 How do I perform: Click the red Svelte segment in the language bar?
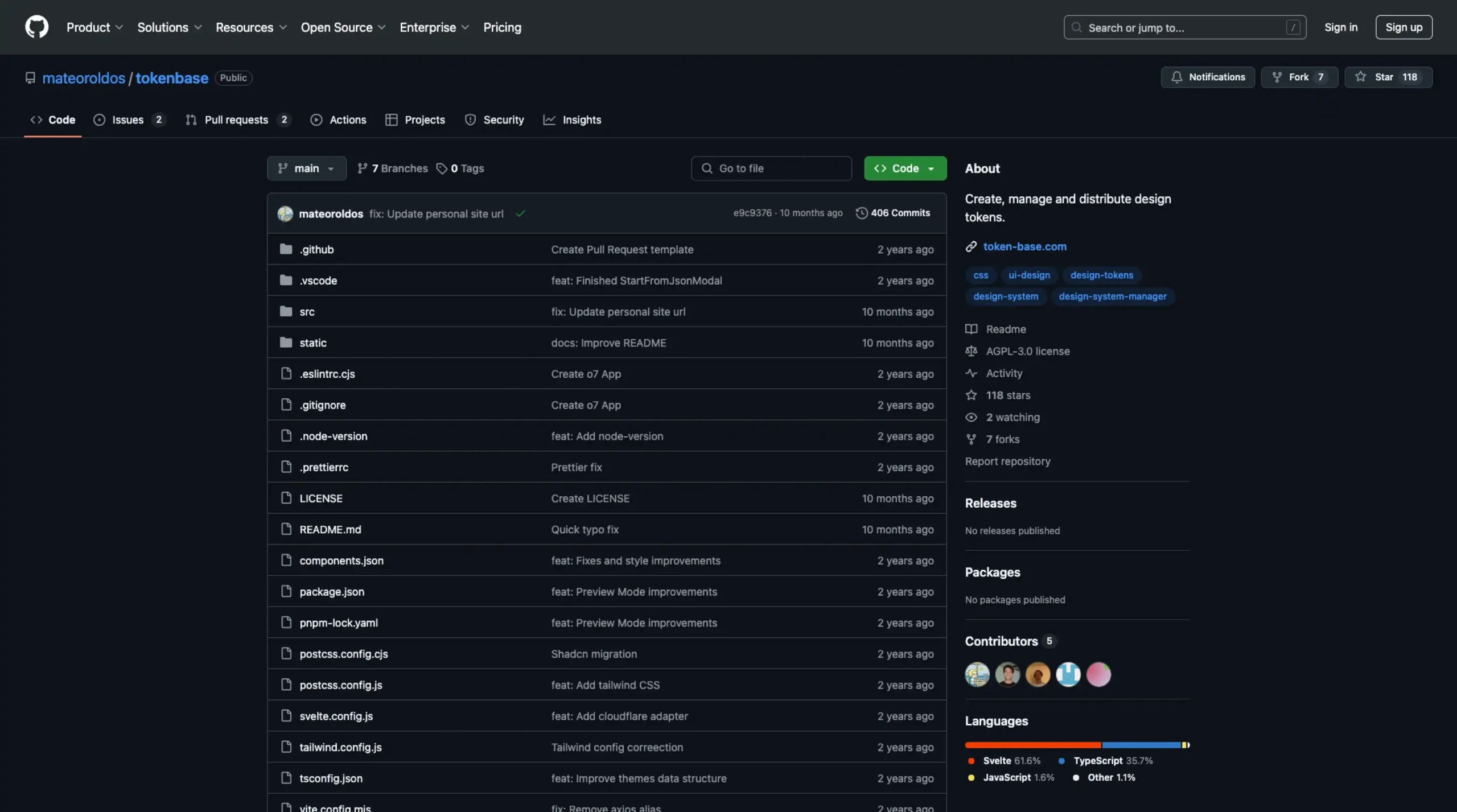pos(1033,745)
